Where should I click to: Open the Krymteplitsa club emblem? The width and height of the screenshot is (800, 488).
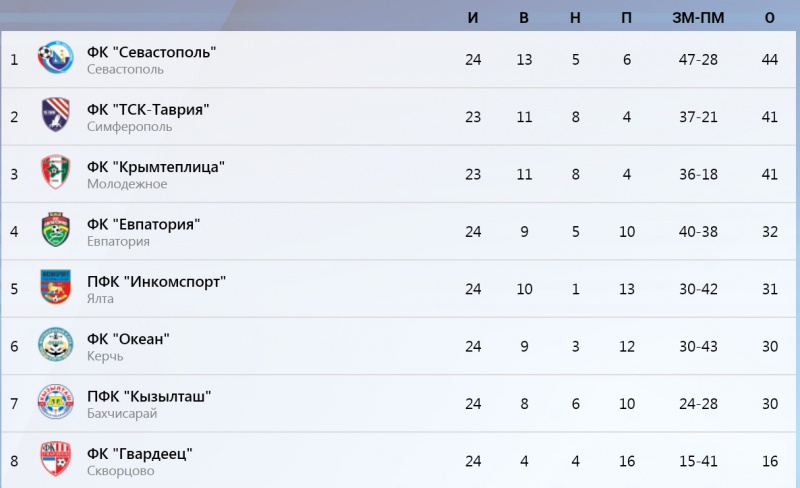click(x=56, y=172)
